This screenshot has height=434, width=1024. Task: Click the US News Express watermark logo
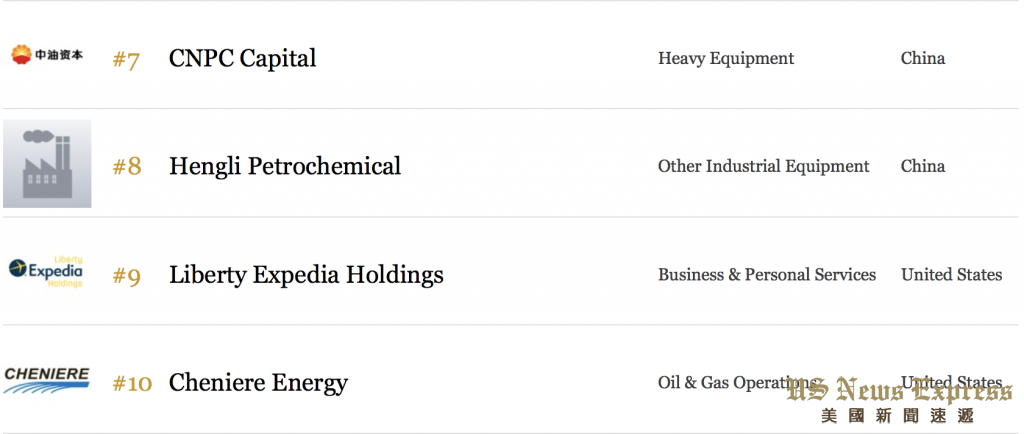click(x=899, y=400)
